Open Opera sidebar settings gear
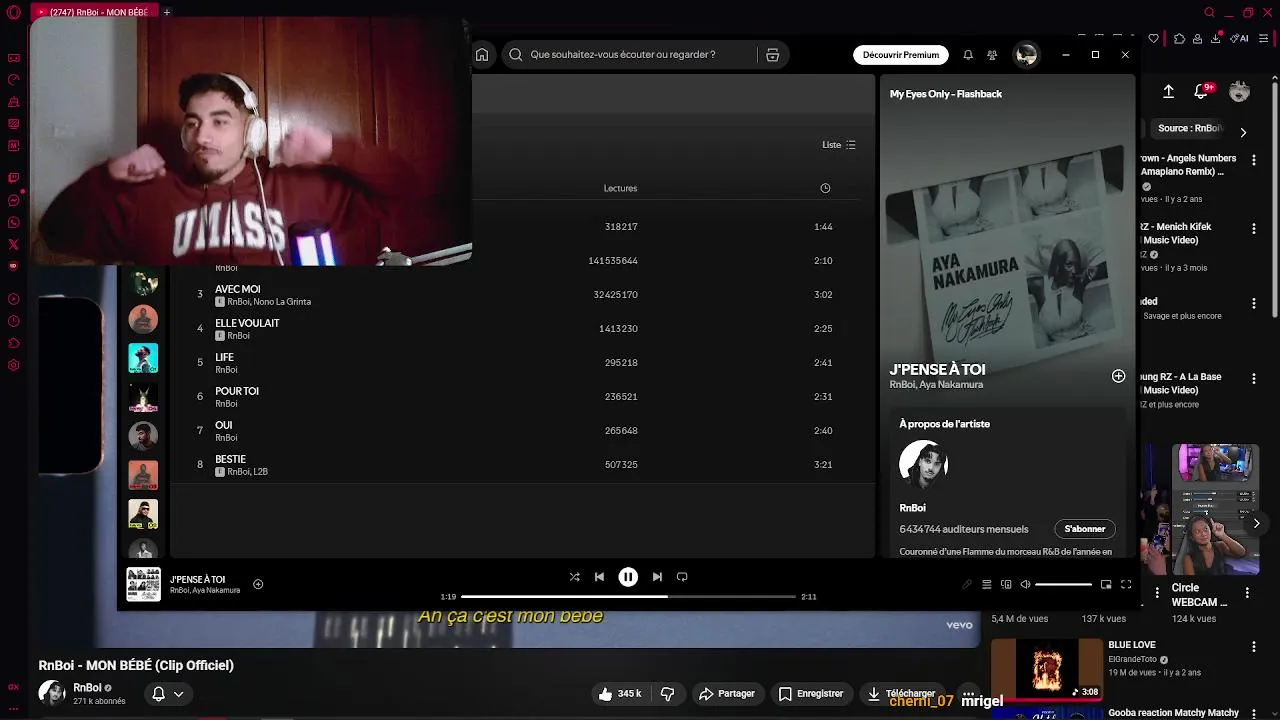 tap(13, 365)
